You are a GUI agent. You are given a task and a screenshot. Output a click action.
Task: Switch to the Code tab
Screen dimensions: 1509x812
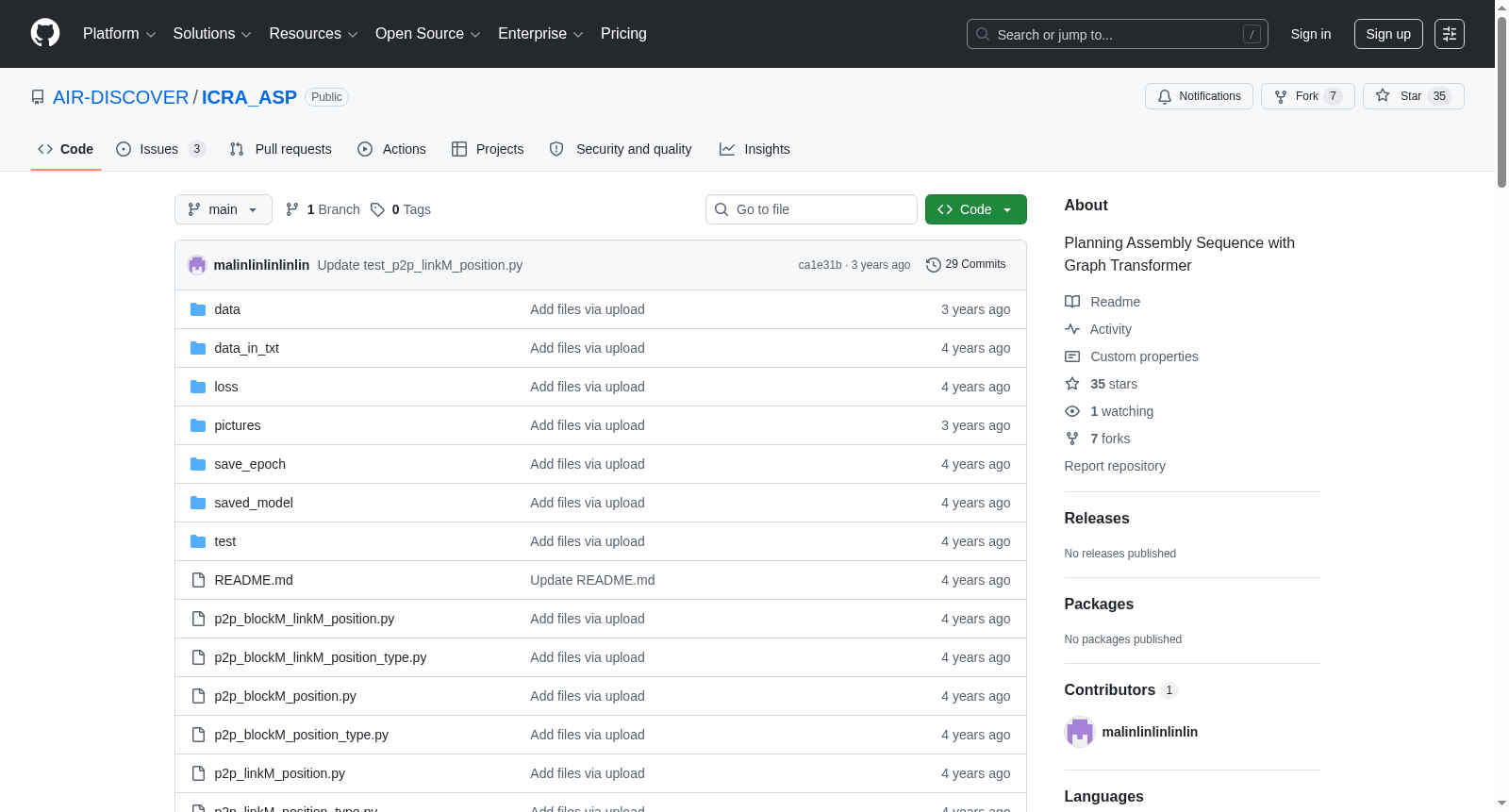click(66, 149)
